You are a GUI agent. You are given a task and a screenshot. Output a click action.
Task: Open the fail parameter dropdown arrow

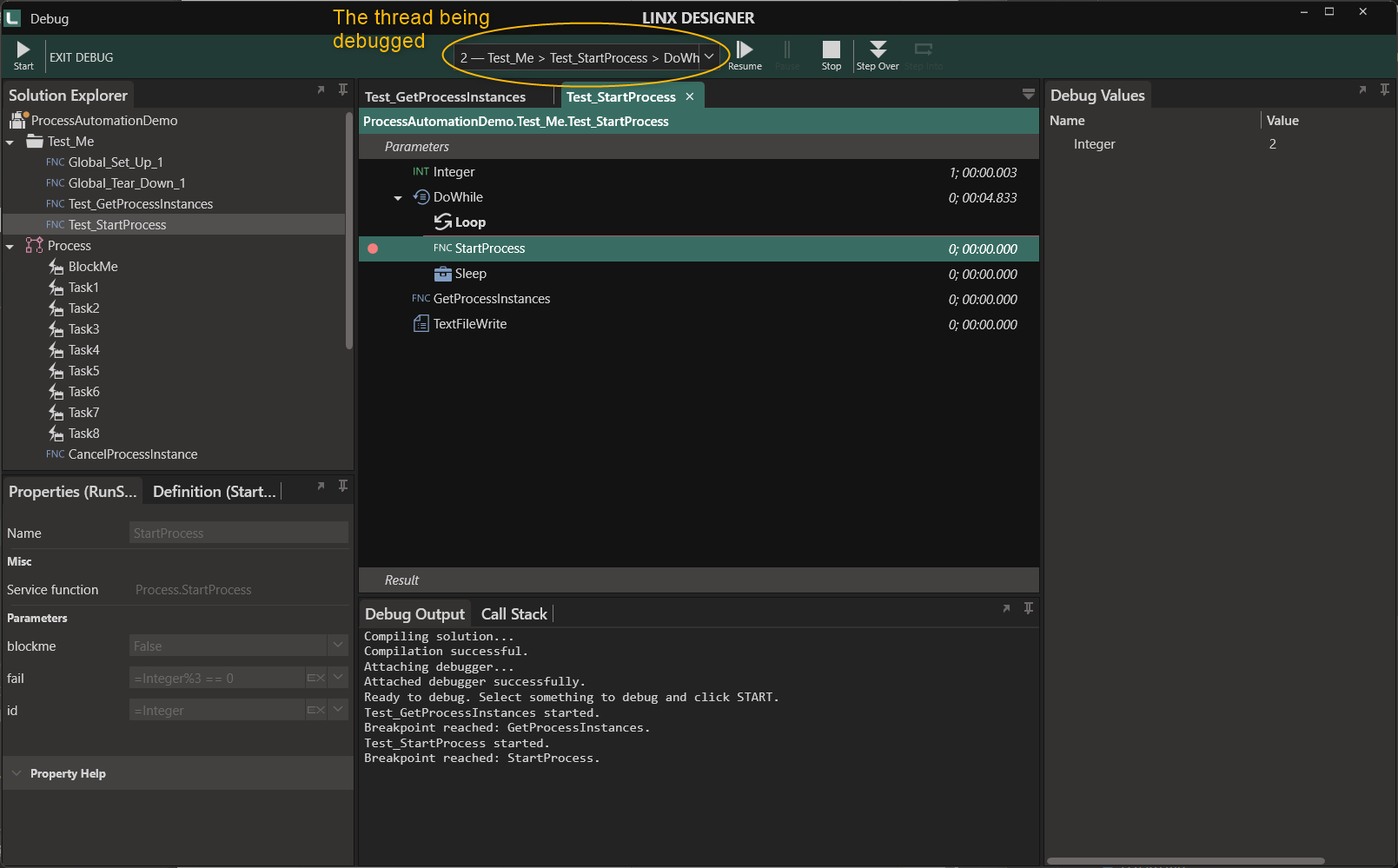point(338,678)
